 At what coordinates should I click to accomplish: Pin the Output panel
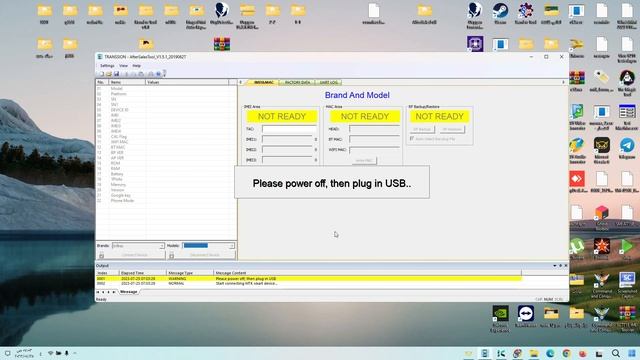(560, 266)
